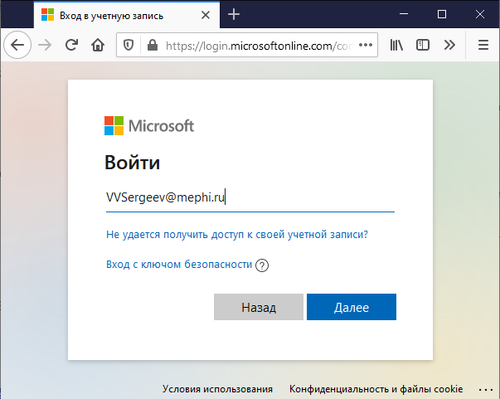Maximize the browser window
Viewport: 500px width, 399px height.
tap(442, 14)
